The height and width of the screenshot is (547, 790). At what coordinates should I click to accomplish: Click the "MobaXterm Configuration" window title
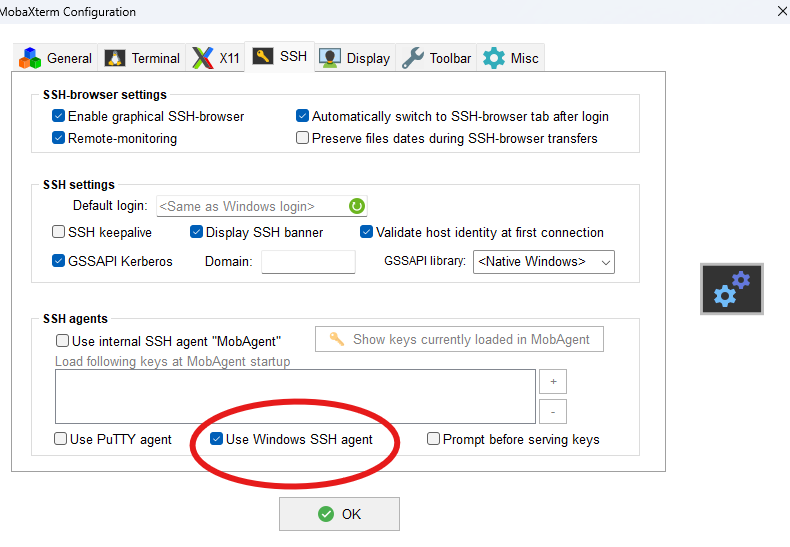coord(68,12)
